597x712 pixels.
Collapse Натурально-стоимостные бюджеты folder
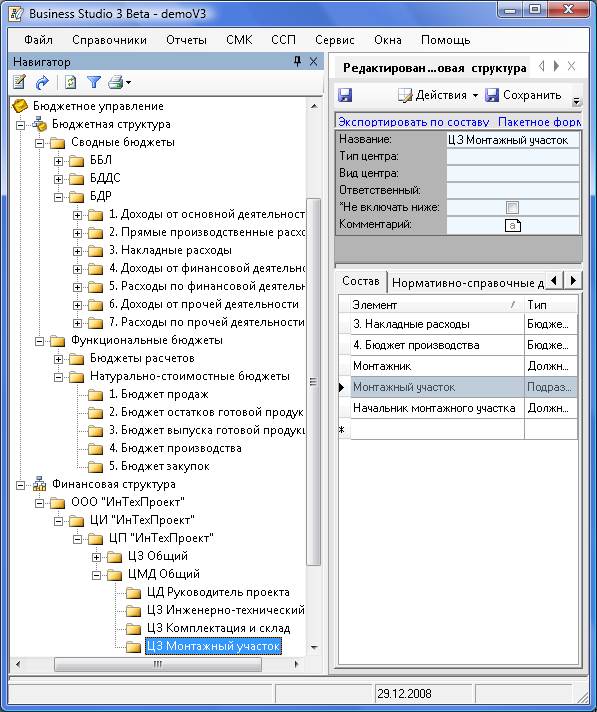pos(58,377)
